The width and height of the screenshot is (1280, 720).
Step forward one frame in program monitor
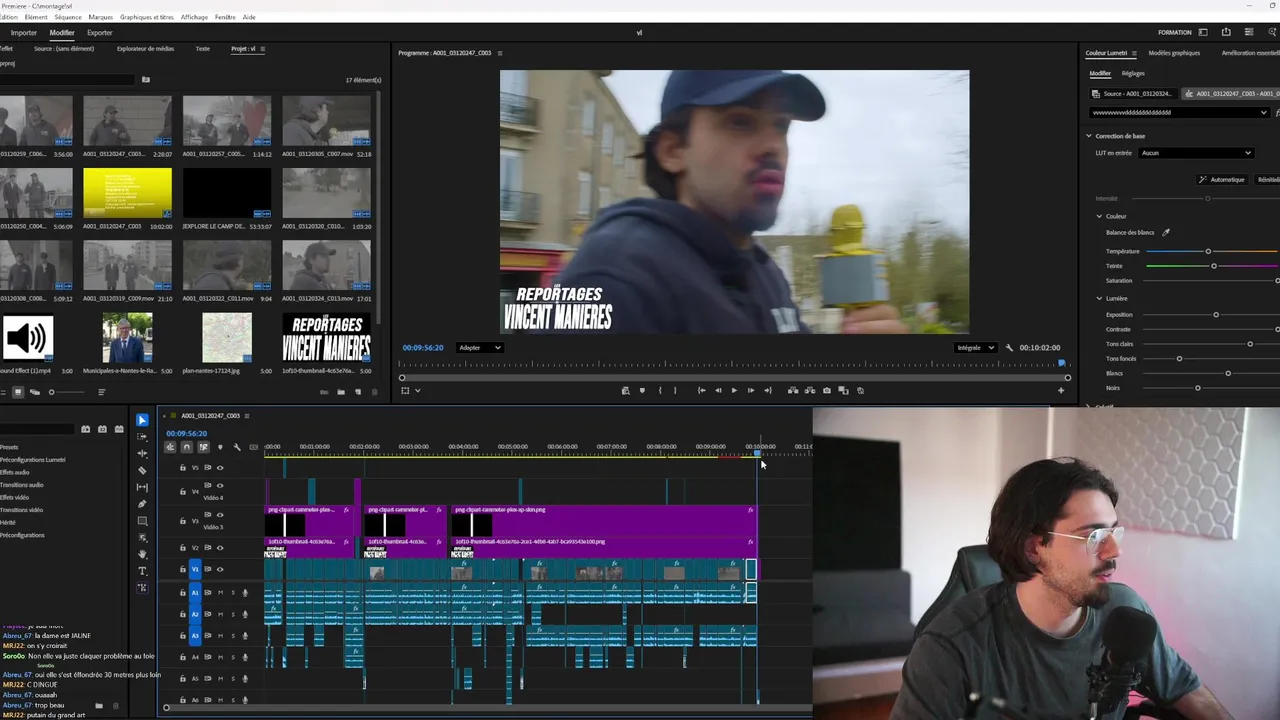pos(751,391)
